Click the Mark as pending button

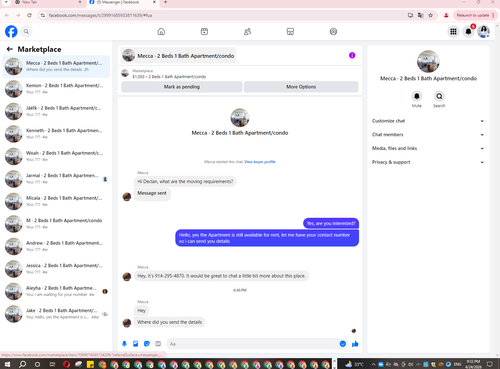[x=182, y=87]
